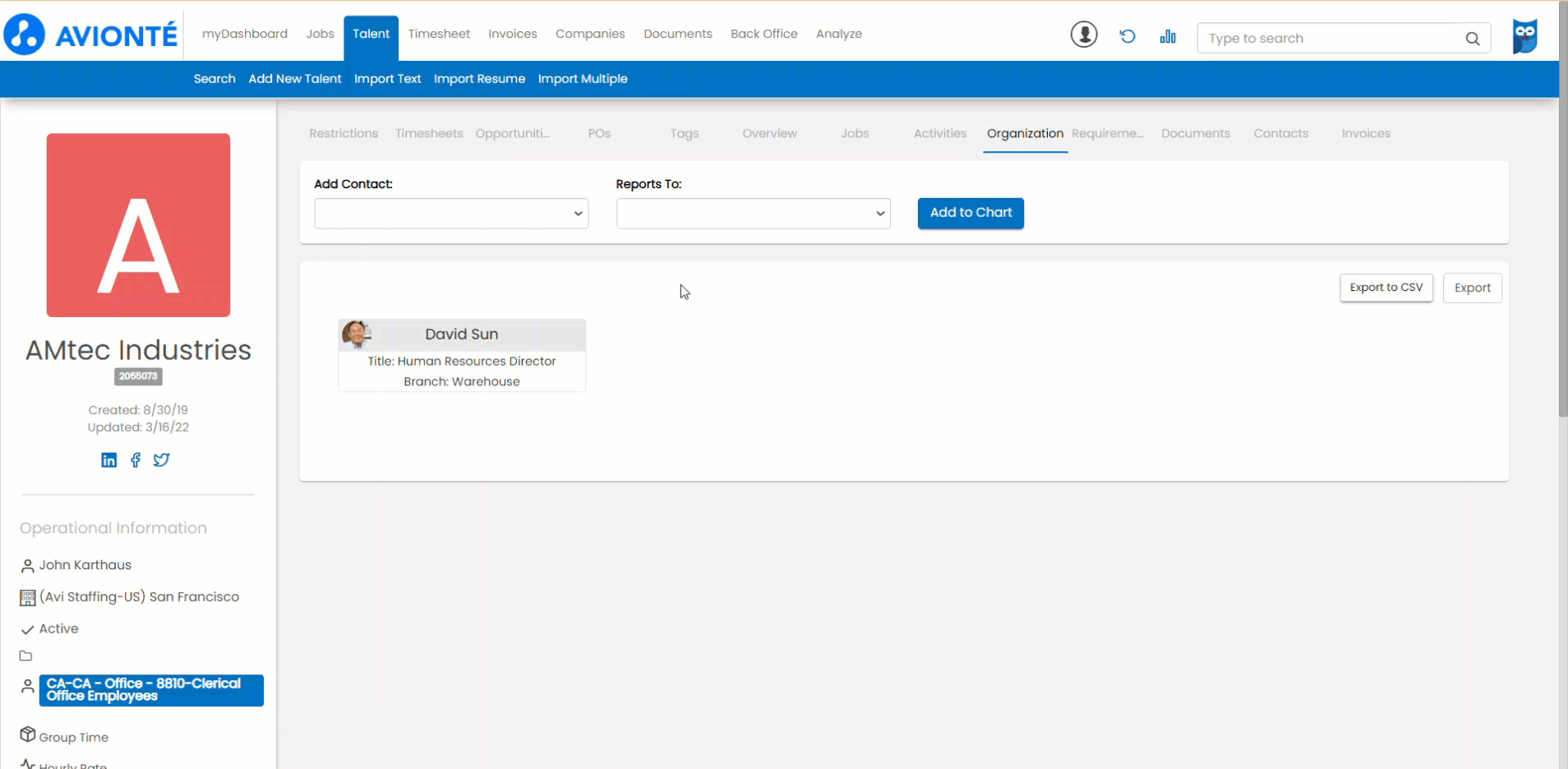Click David Sun's photo thumbnail
This screenshot has height=769, width=1568.
357,334
